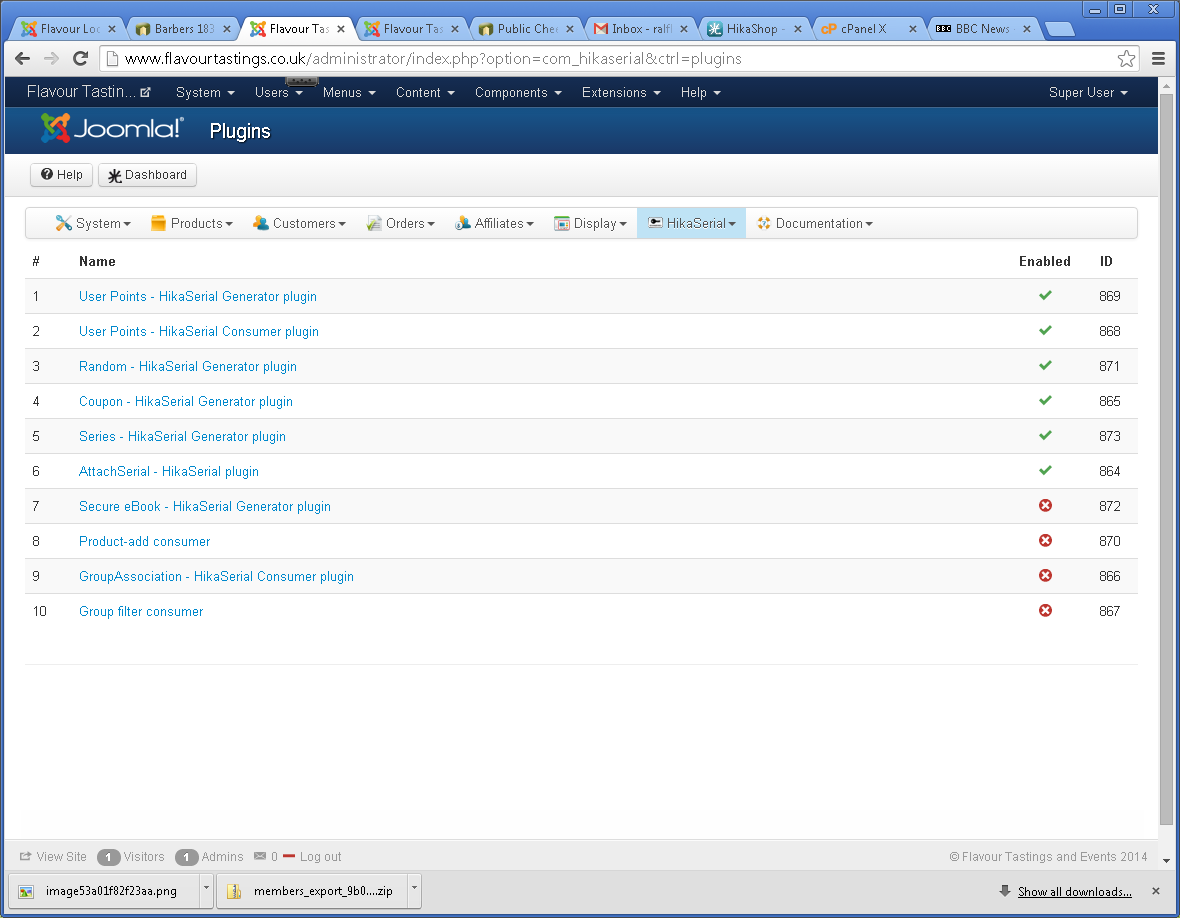
Task: Click the Visitors count badge in footer
Action: (x=108, y=857)
